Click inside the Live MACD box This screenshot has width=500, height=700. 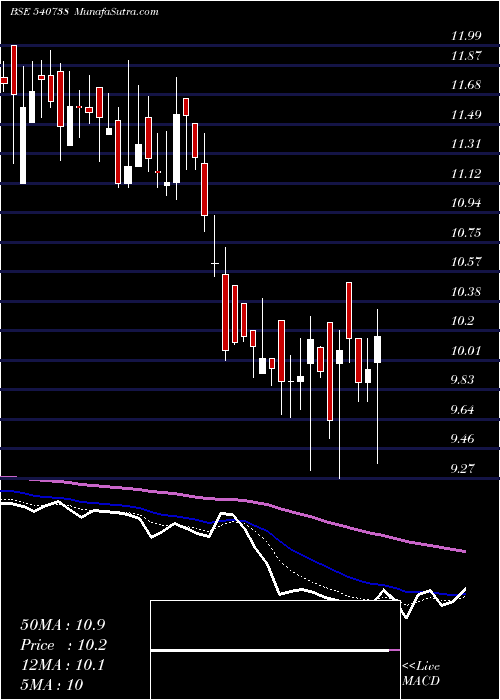(x=275, y=650)
